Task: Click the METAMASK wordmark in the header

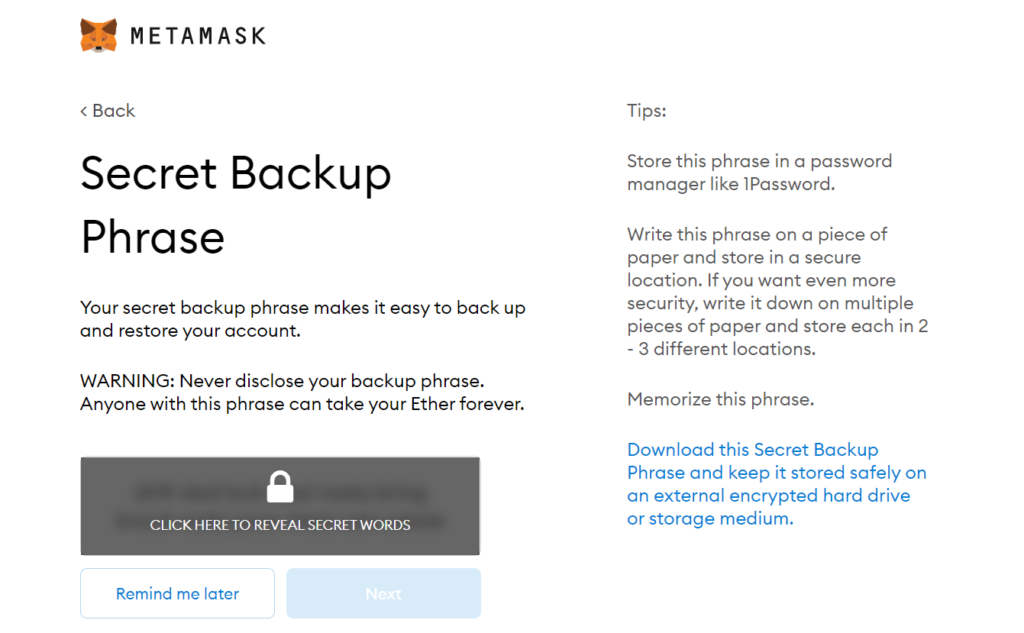Action: pos(198,36)
